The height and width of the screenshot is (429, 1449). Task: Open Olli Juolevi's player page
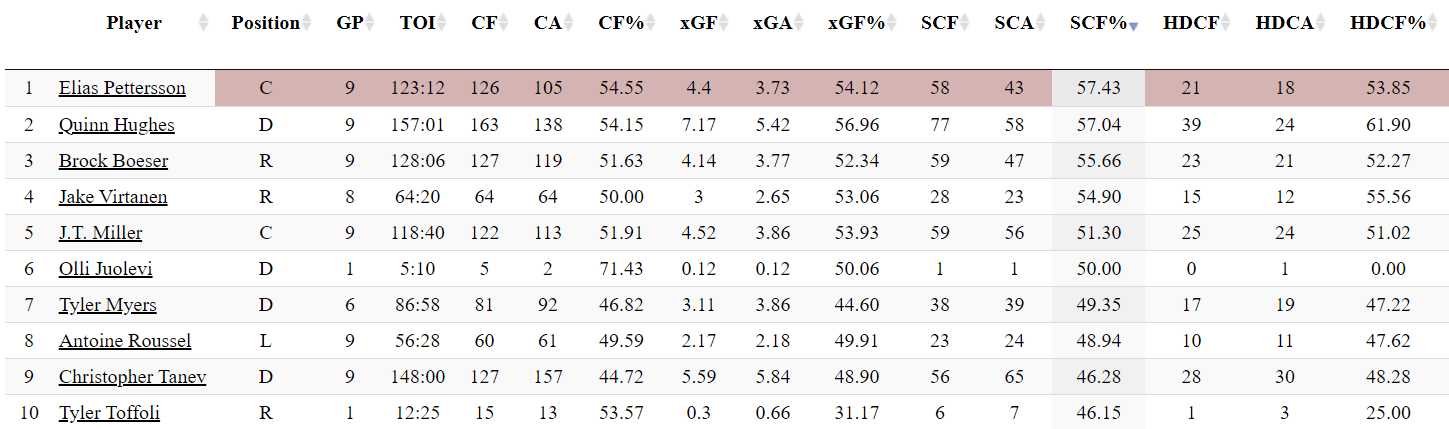point(105,269)
